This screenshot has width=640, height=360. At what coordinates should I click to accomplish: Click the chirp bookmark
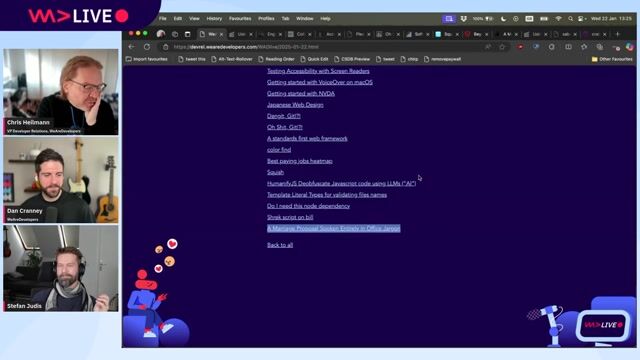click(x=409, y=59)
